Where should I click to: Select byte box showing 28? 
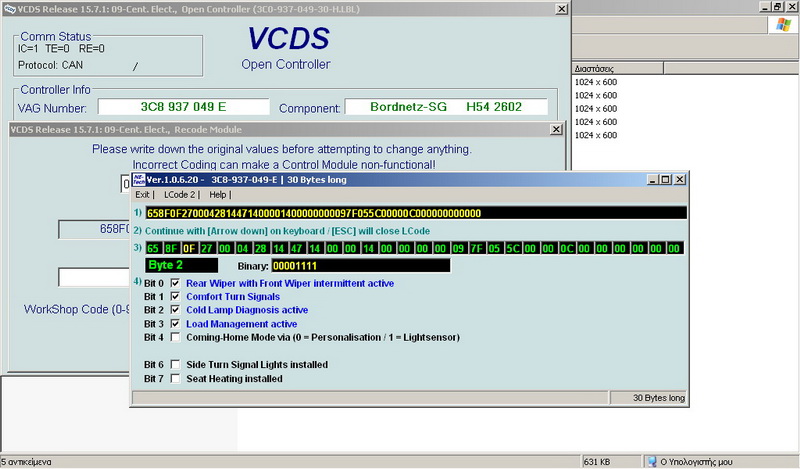(260, 249)
